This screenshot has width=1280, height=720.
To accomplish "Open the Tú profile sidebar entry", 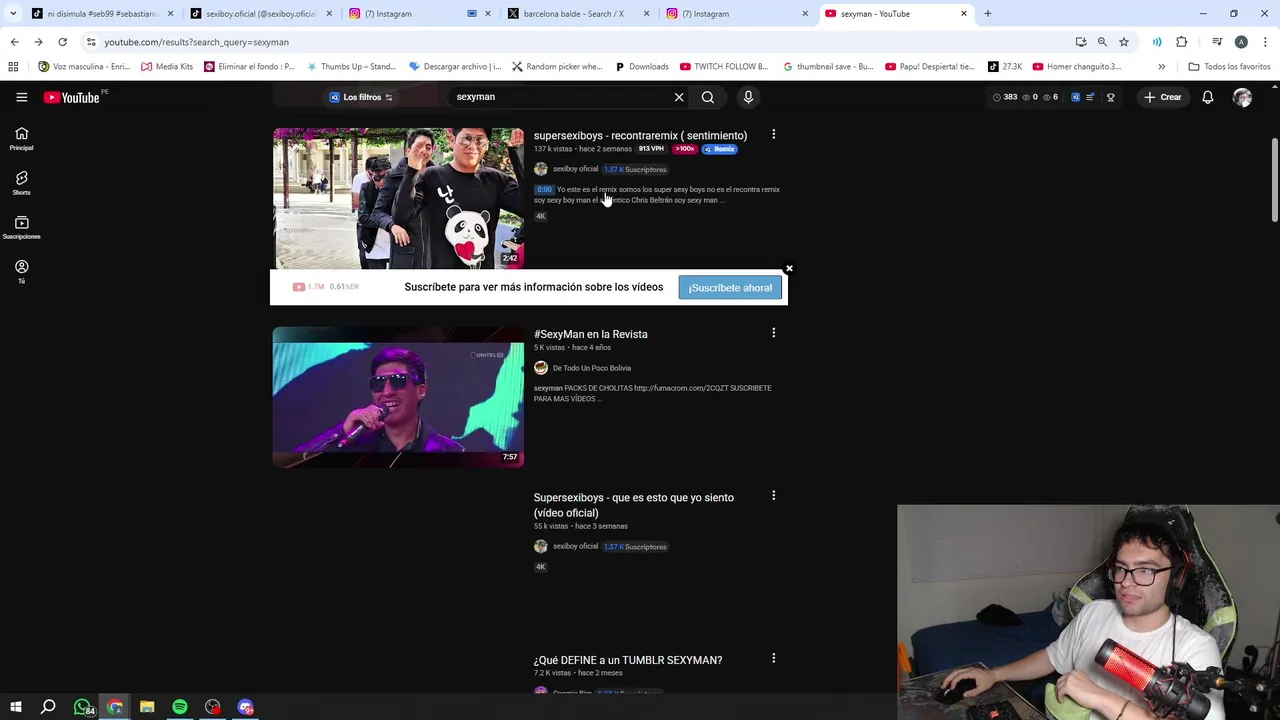I will [21, 272].
